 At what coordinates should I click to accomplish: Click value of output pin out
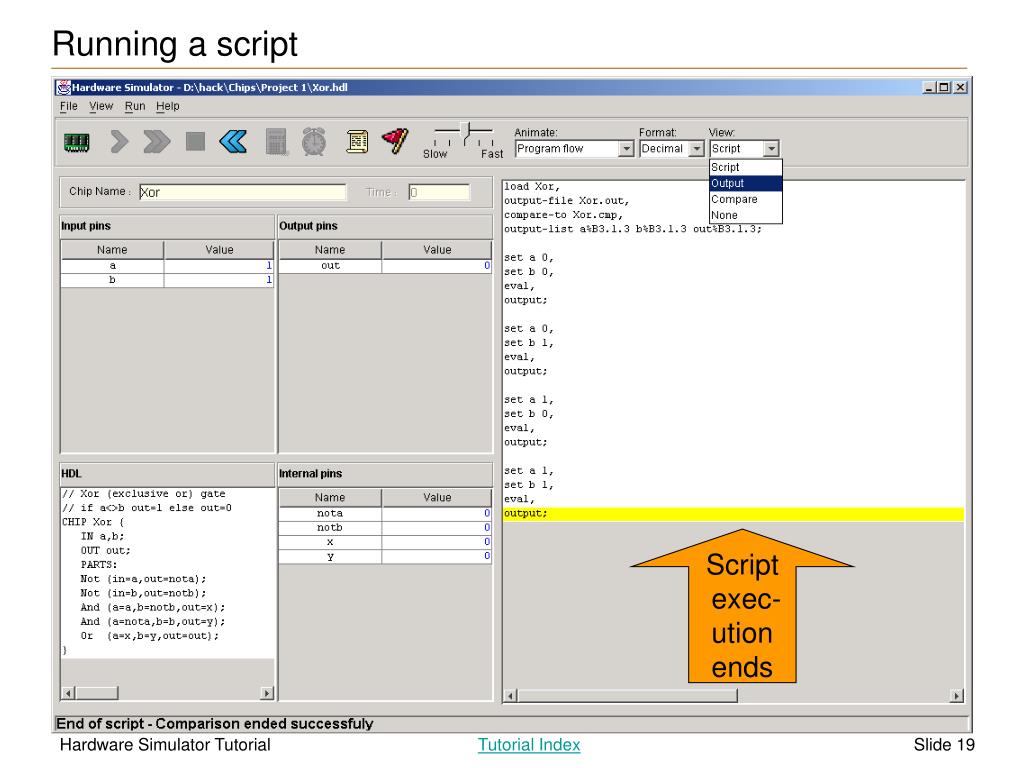436,266
